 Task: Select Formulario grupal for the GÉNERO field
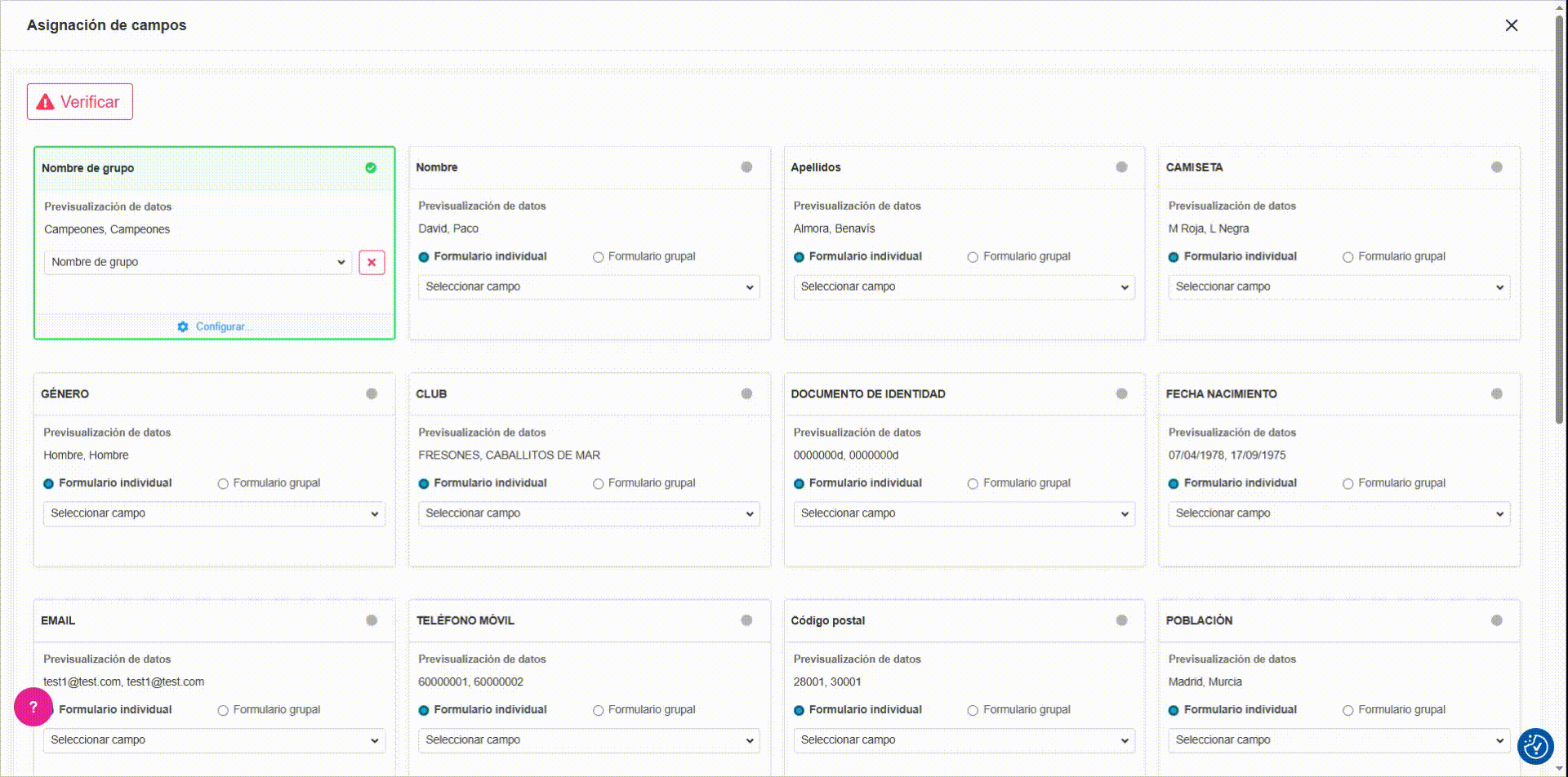[223, 484]
